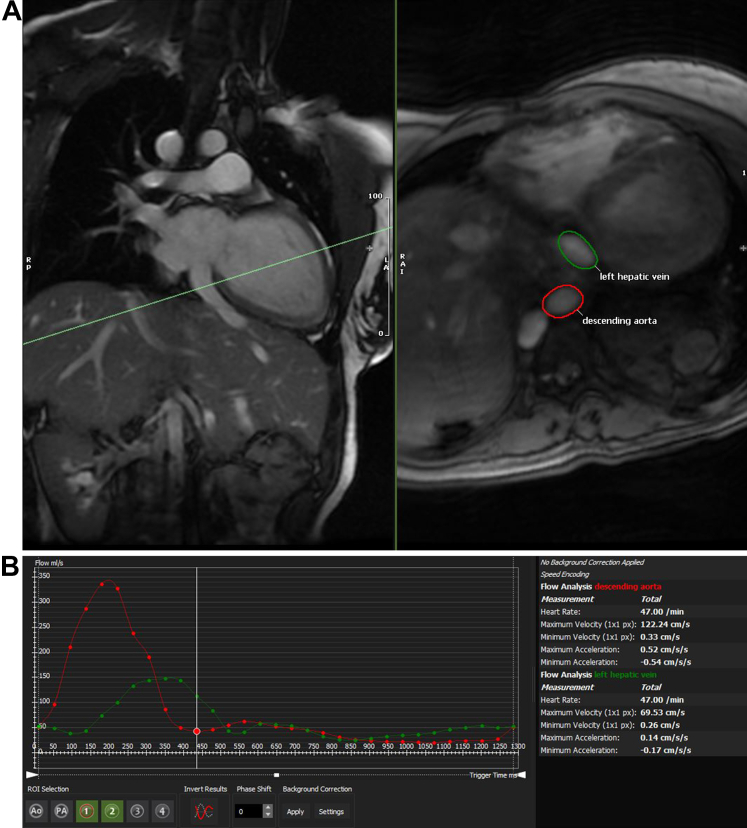The height and width of the screenshot is (828, 747).
Task: Click the left trigger time range handle
Action: [32, 775]
